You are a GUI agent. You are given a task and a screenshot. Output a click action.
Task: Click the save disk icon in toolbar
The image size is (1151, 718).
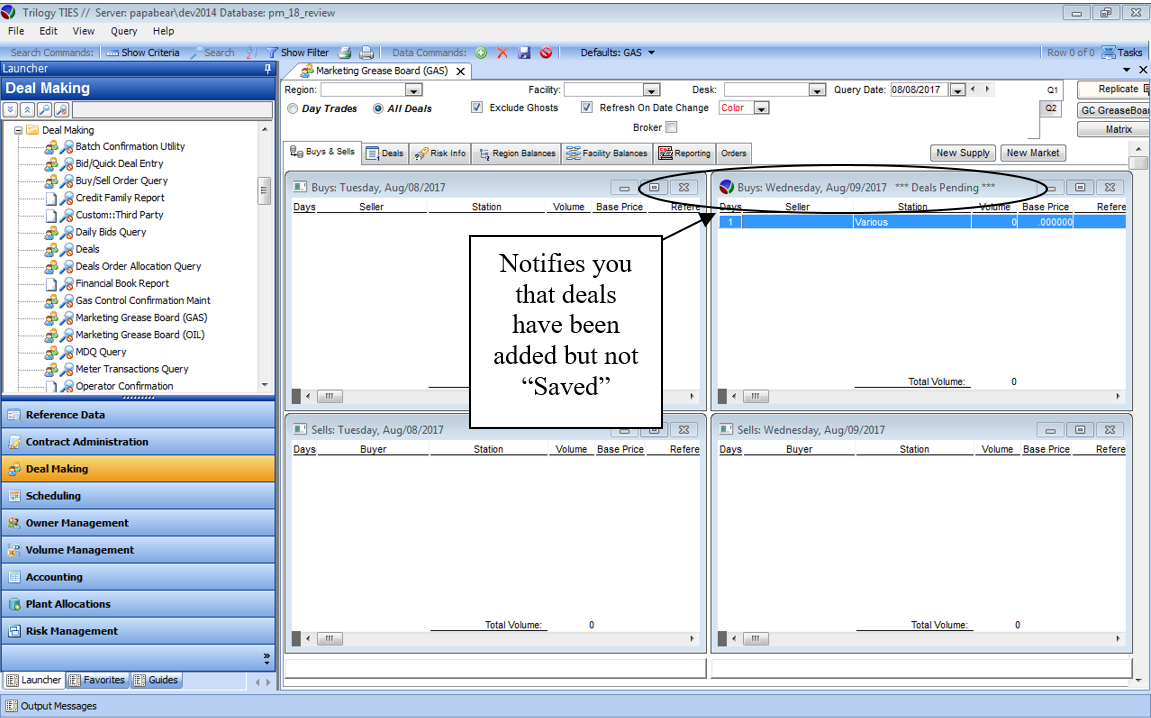[x=524, y=53]
